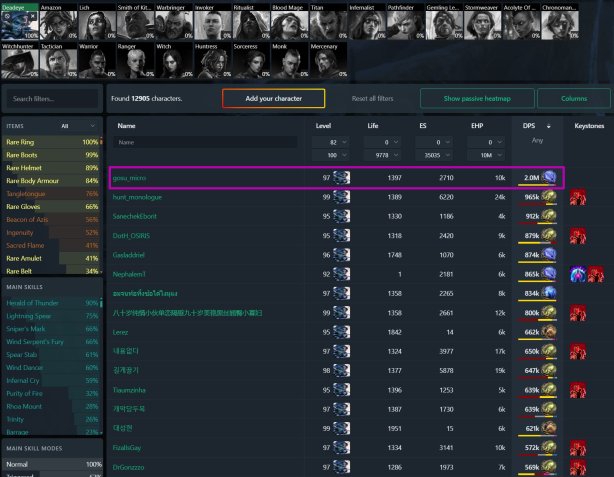The image size is (614, 477).
Task: Click the skill gem icon in Gasladdriel row
Action: tap(549, 254)
